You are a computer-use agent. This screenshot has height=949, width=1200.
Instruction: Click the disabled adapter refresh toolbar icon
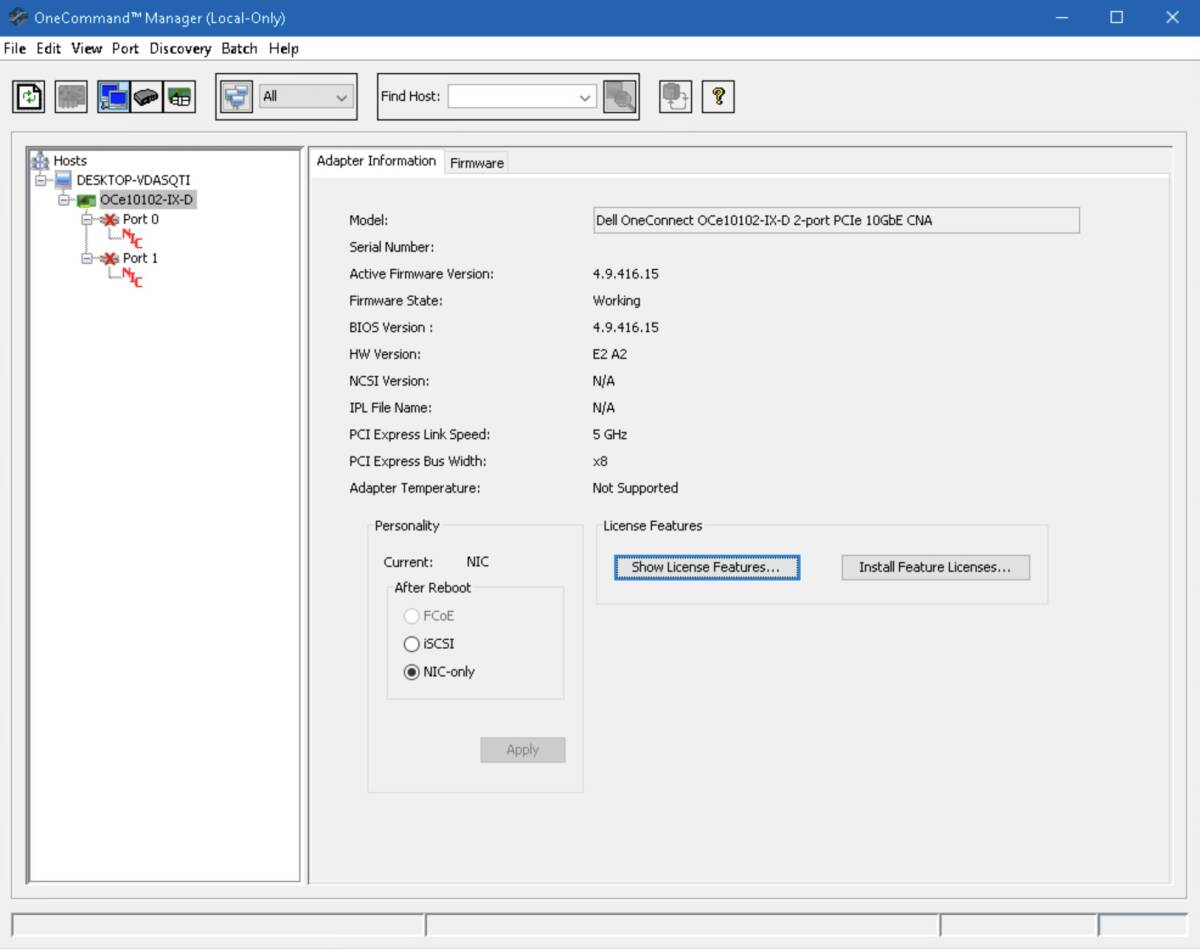(x=675, y=97)
